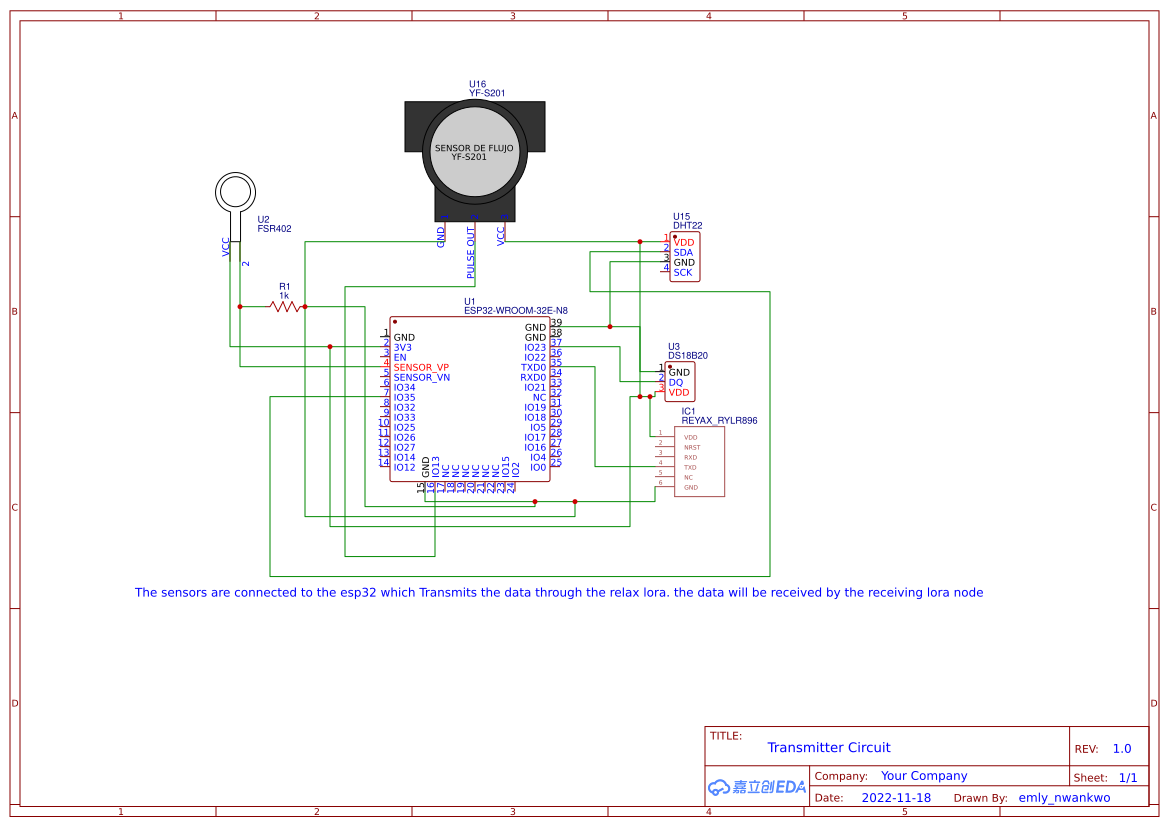The image size is (1169, 827).
Task: Click the revision value 1.0
Action: (x=1122, y=747)
